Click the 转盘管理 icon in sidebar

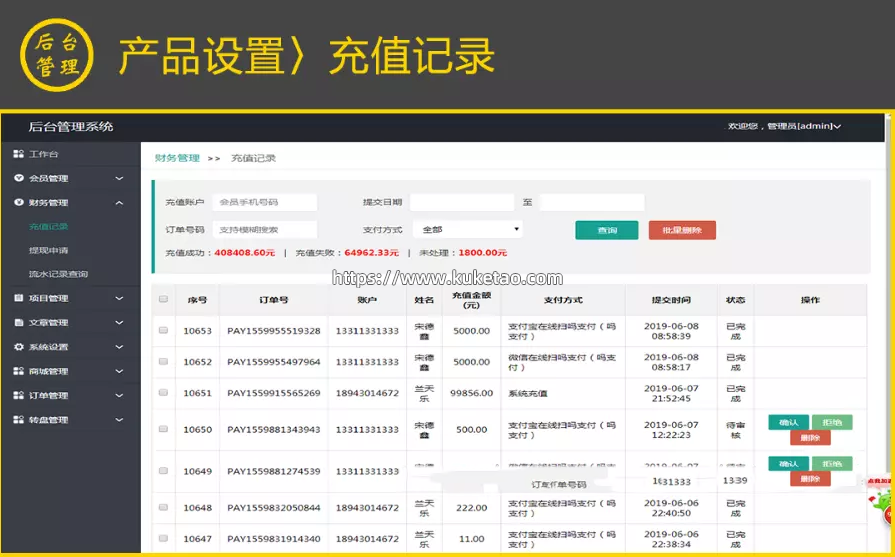click(18, 420)
